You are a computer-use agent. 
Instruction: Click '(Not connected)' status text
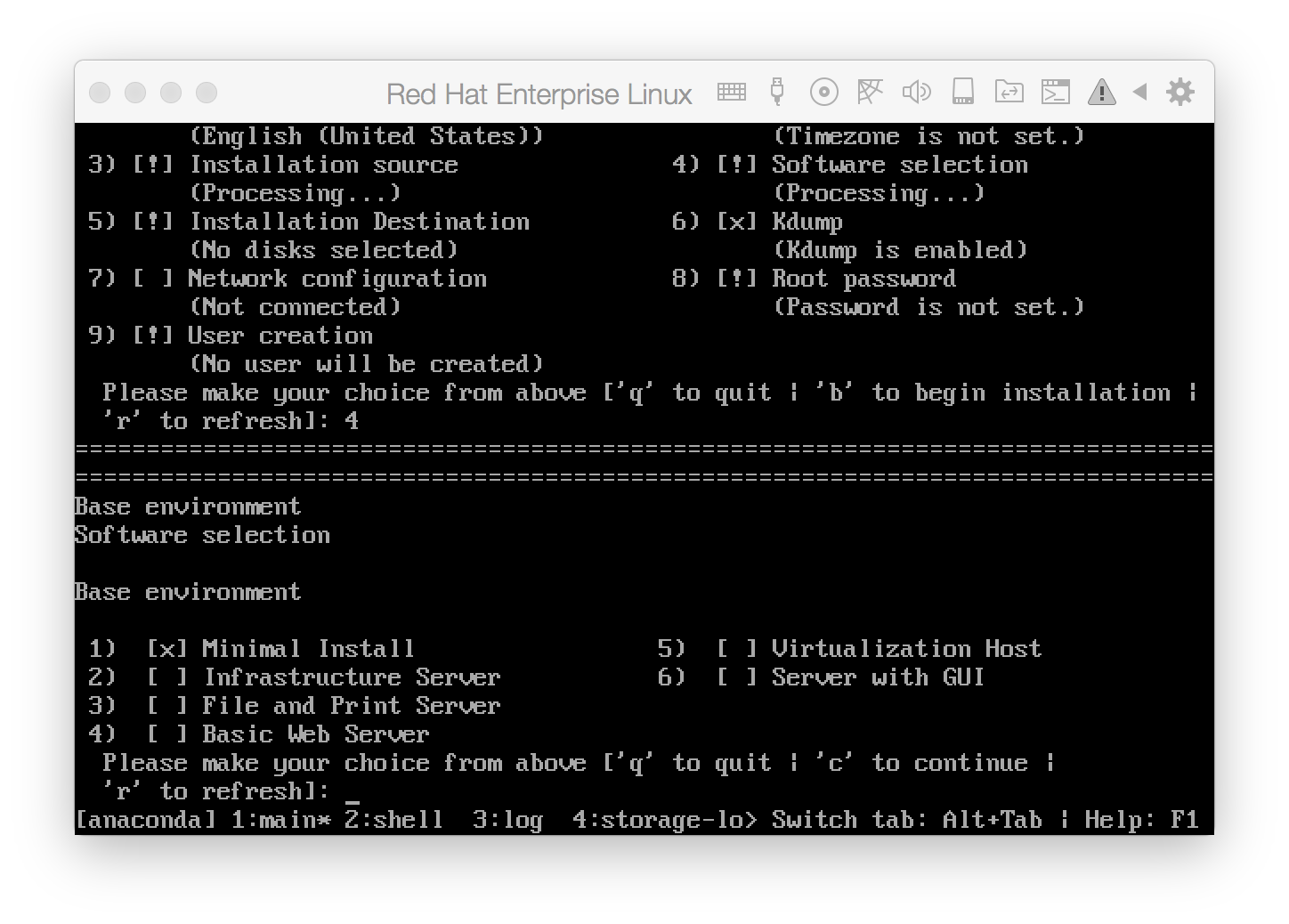295,307
